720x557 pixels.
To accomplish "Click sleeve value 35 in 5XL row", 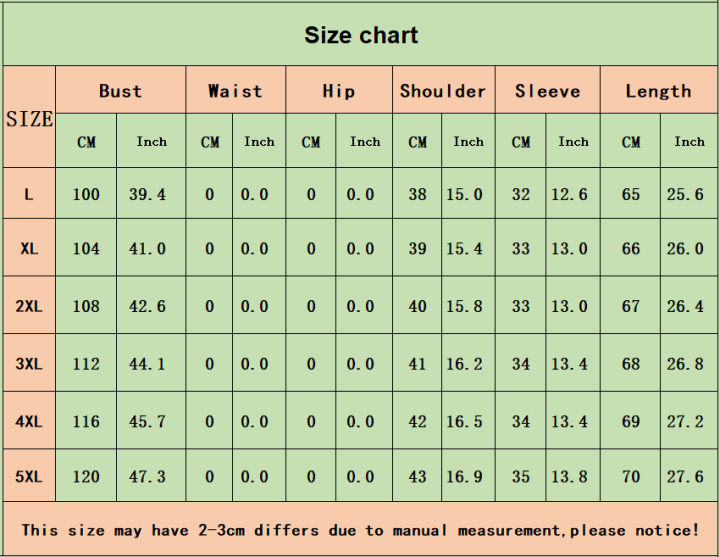I will tap(521, 476).
